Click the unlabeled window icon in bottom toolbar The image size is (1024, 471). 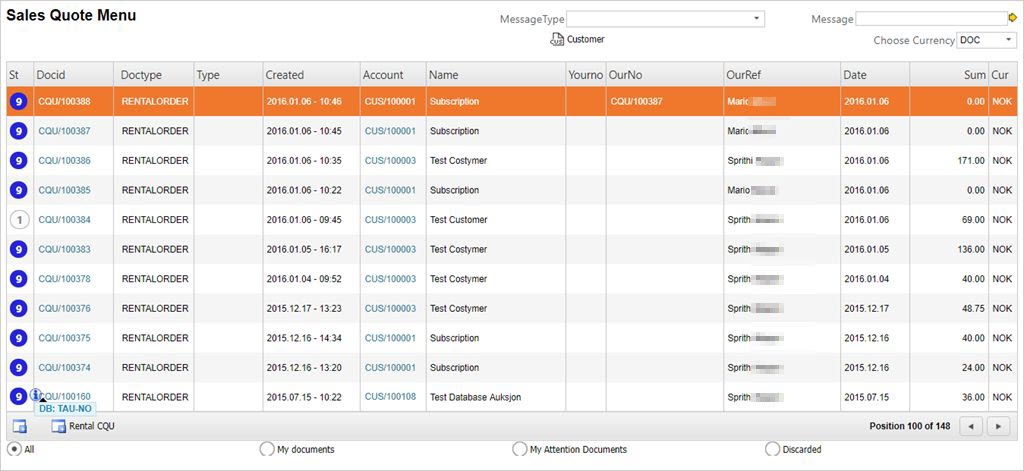[19, 427]
